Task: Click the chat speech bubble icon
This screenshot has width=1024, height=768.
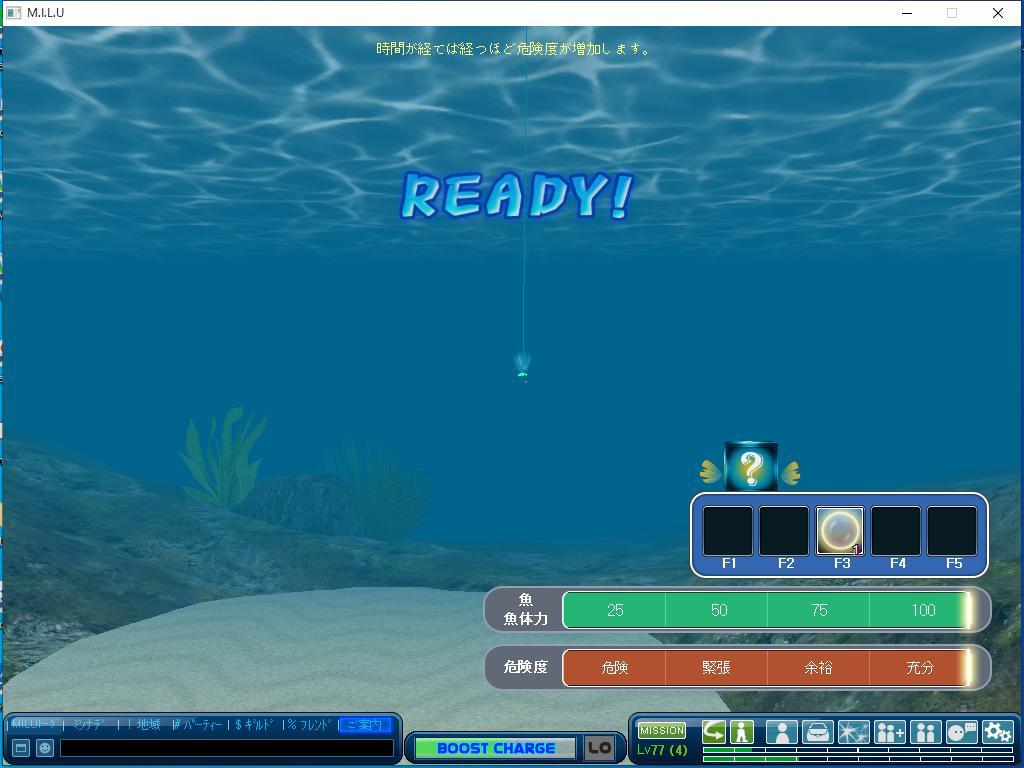Action: [961, 733]
